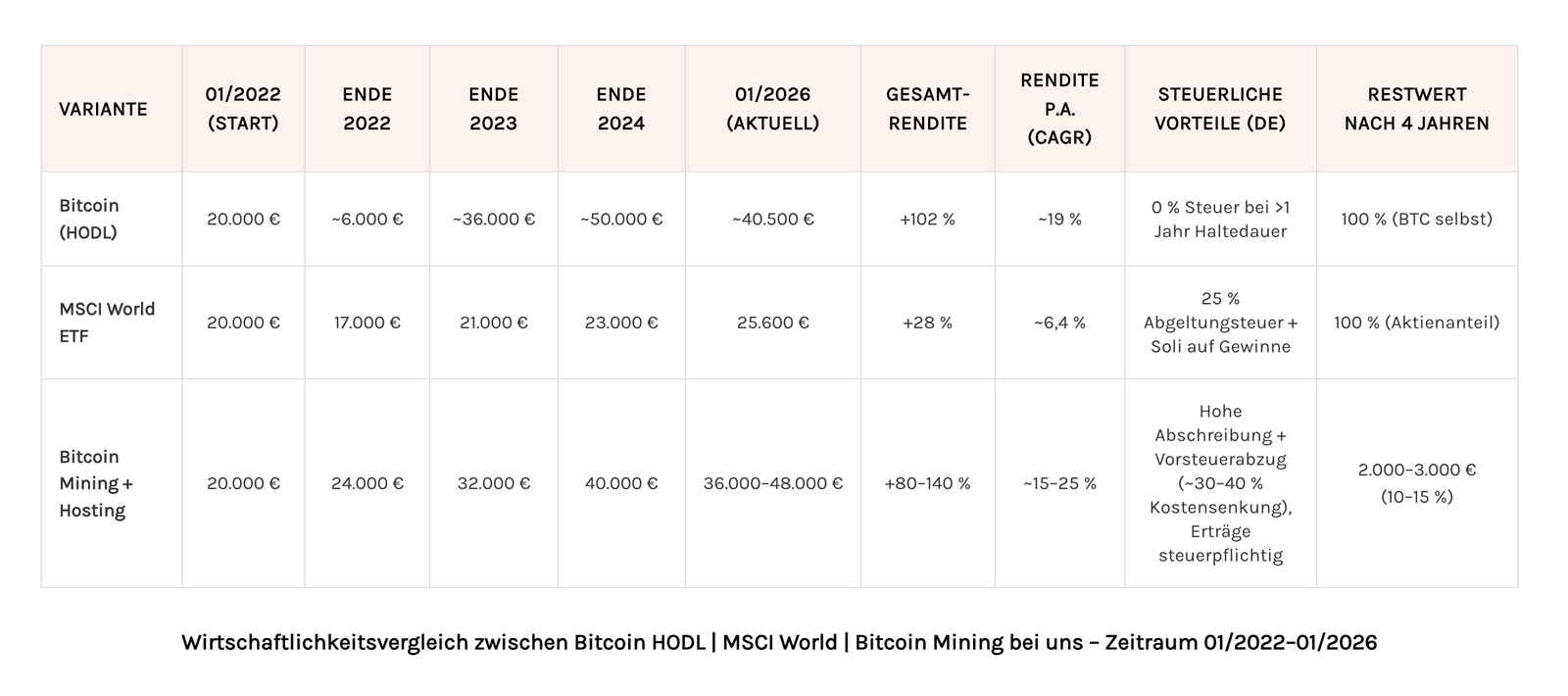Select the ENDE 2023 column header

493,109
